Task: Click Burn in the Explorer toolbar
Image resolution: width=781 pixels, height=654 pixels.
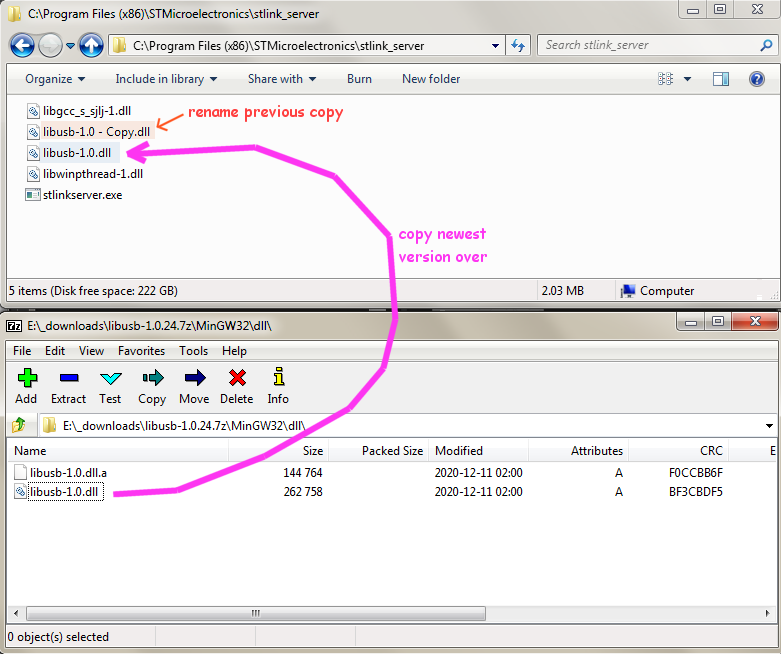Action: (359, 79)
